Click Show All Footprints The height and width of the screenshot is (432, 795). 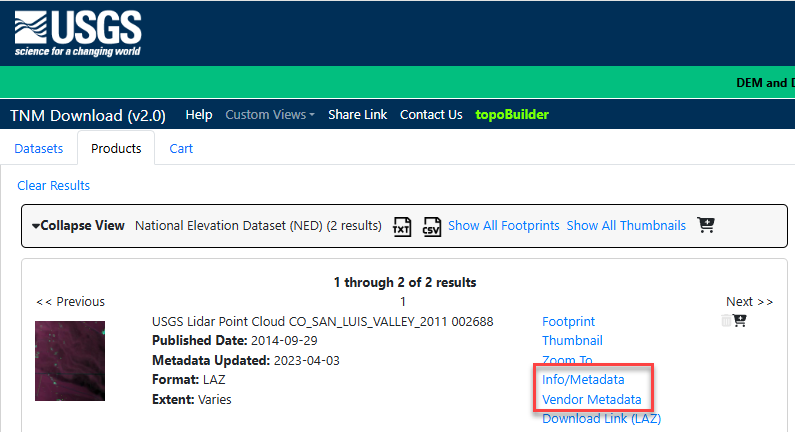pyautogui.click(x=503, y=226)
